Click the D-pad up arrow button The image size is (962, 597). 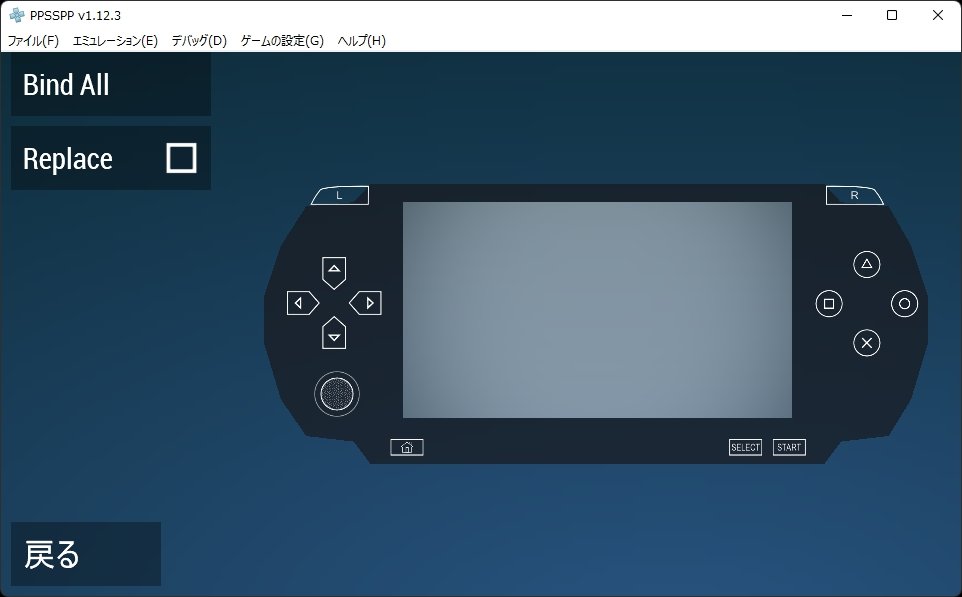click(x=334, y=272)
